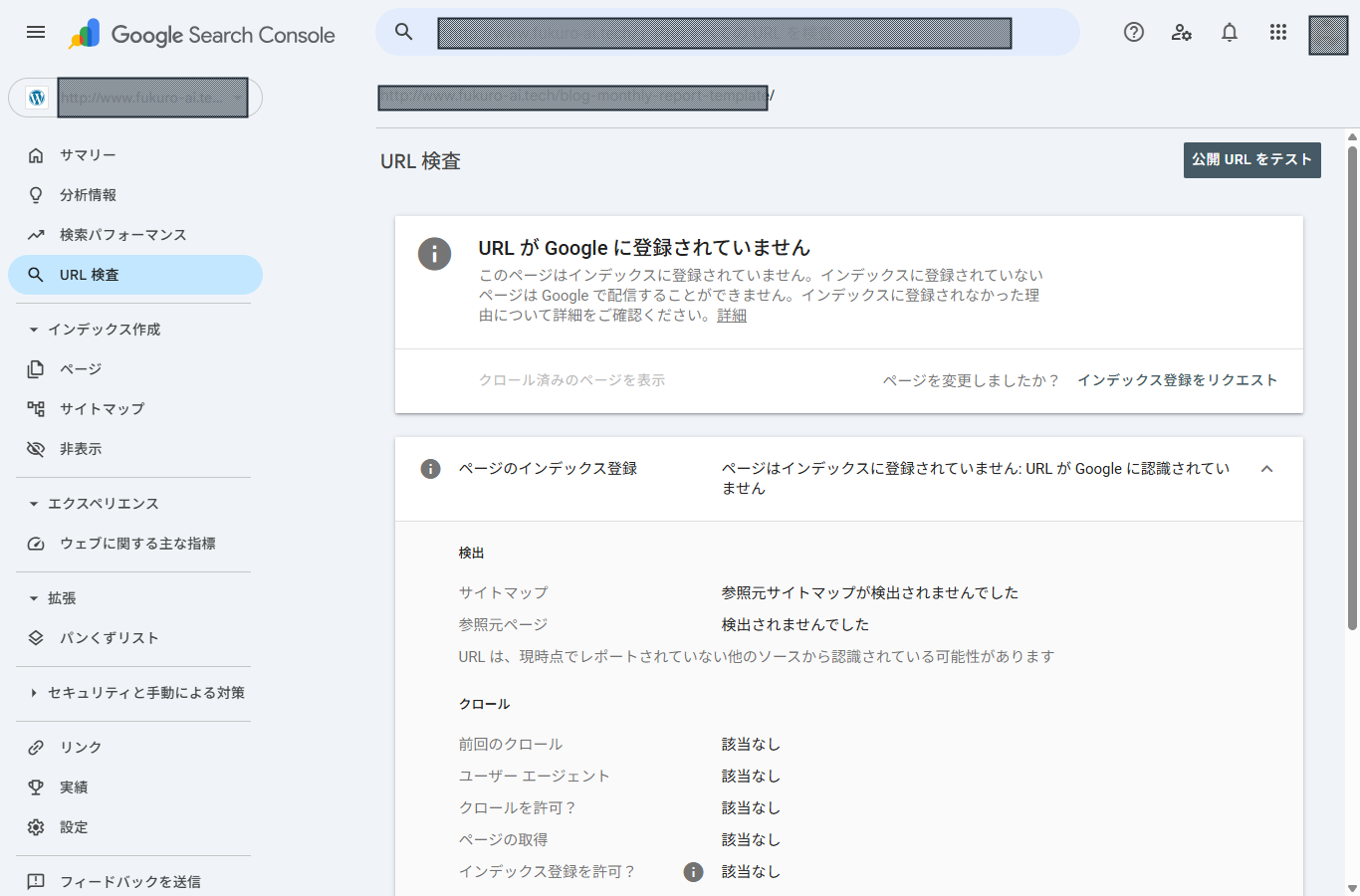Screen dimensions: 1360x896
Task: Click the ページの取得 label
Action: tap(504, 840)
